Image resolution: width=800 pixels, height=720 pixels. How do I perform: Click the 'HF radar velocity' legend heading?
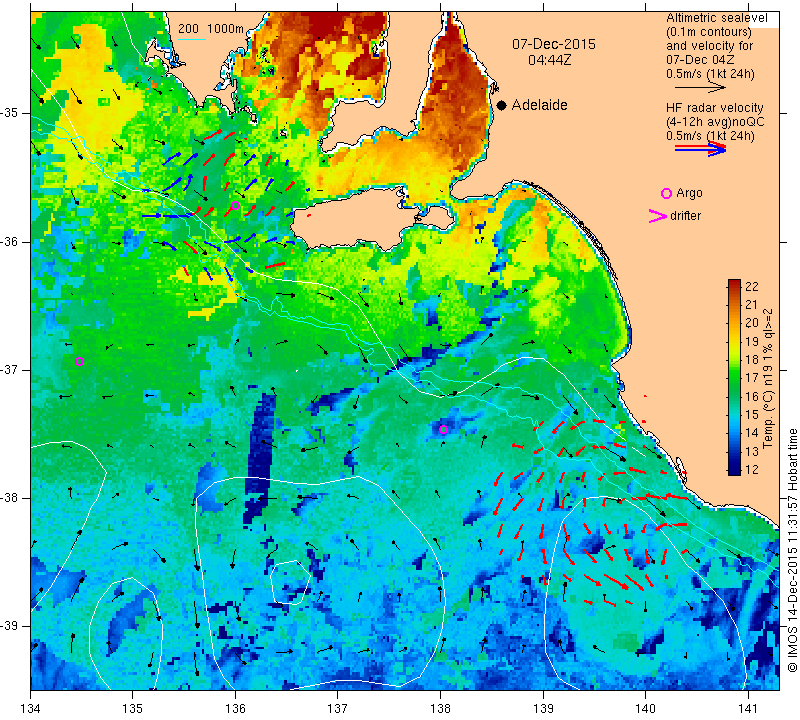(715, 108)
